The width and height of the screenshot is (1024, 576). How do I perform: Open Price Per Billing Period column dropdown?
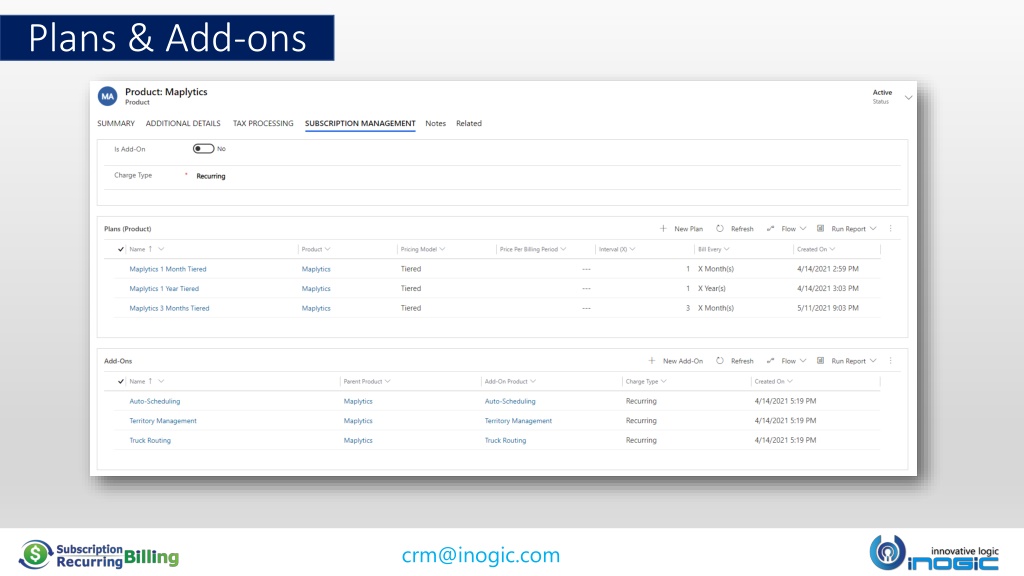(563, 249)
